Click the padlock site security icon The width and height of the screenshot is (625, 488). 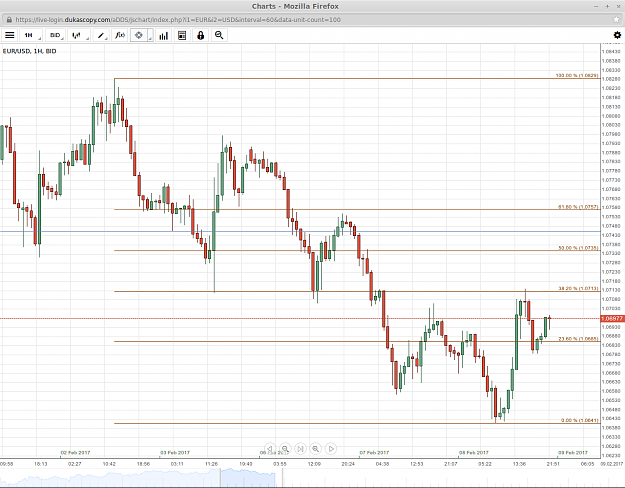9,20
